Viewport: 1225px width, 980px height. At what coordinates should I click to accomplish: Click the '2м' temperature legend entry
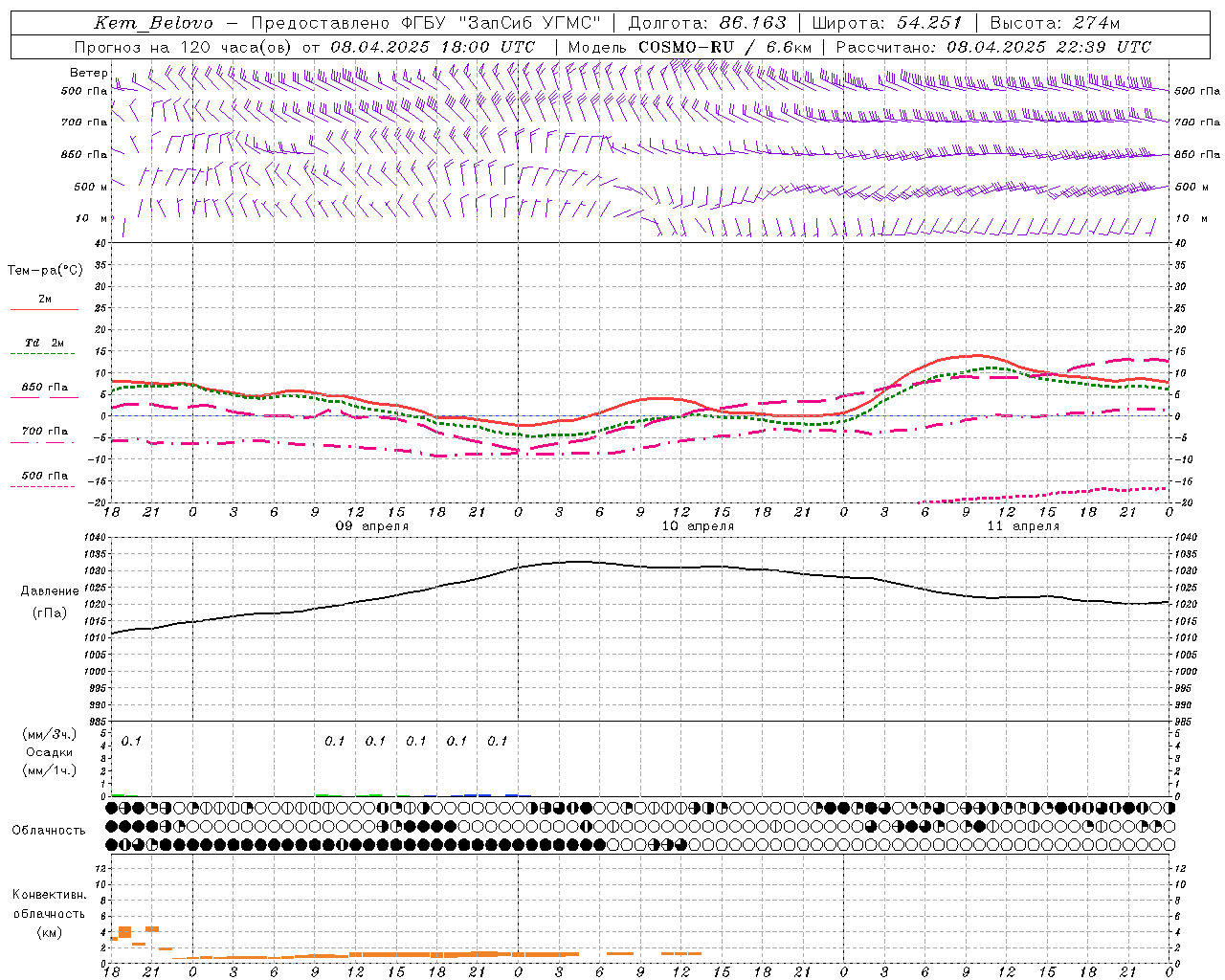point(45,300)
